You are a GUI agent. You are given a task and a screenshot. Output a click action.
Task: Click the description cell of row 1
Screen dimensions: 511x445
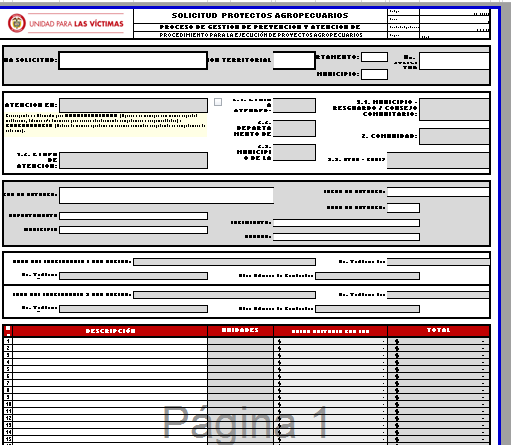point(110,341)
